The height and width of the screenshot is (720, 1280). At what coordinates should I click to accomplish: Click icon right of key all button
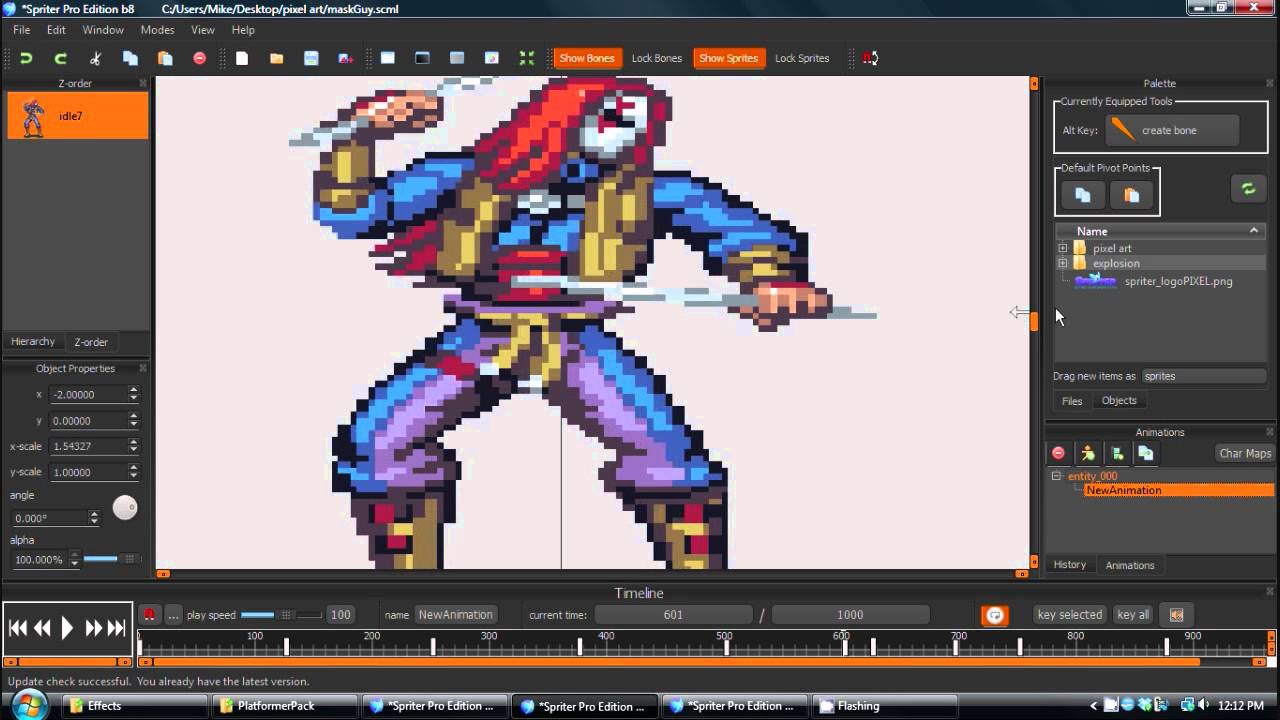coord(1177,615)
